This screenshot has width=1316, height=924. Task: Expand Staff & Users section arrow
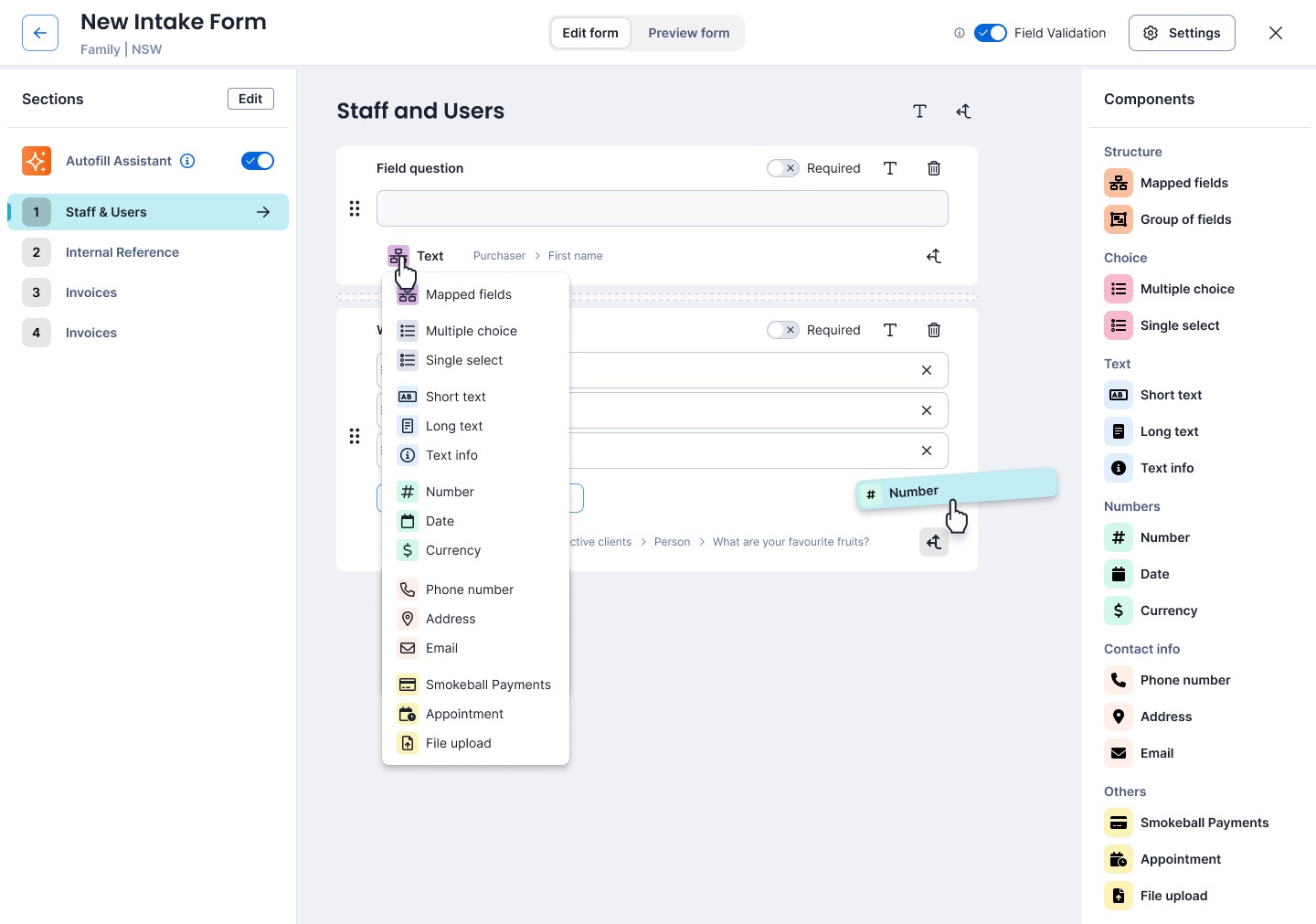[263, 212]
